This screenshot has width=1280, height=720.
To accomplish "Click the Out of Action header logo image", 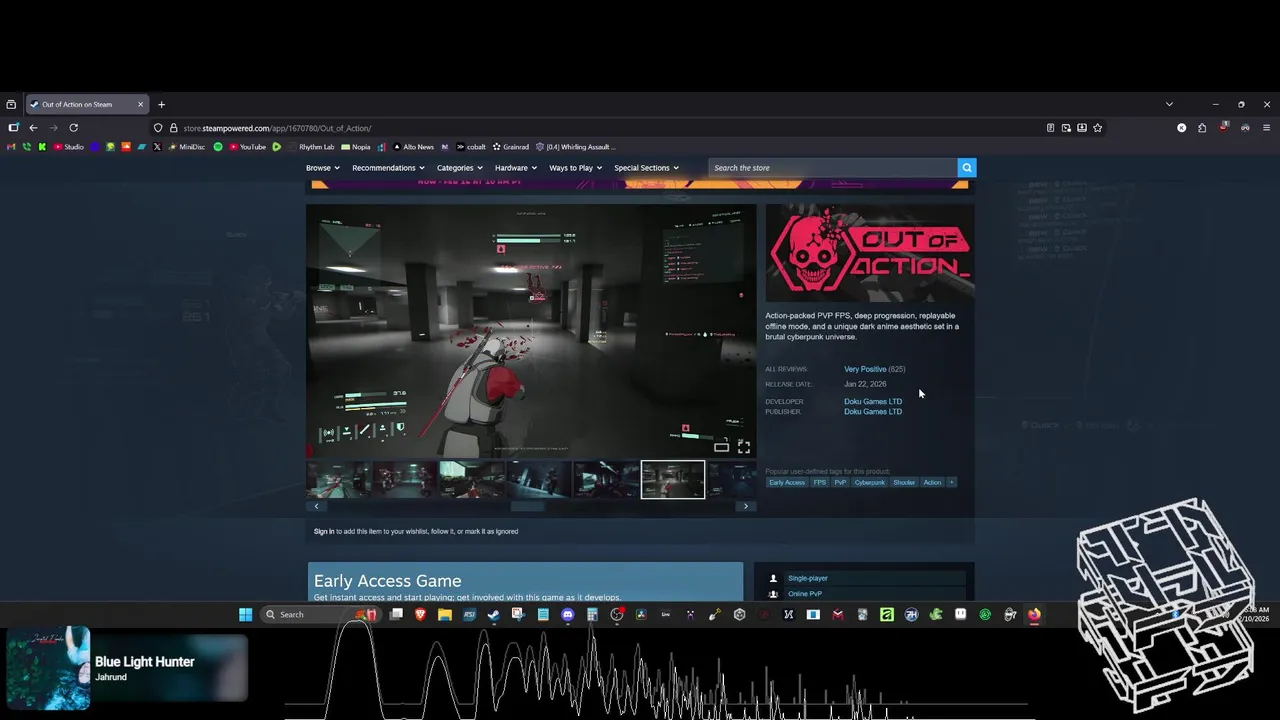I will [870, 252].
